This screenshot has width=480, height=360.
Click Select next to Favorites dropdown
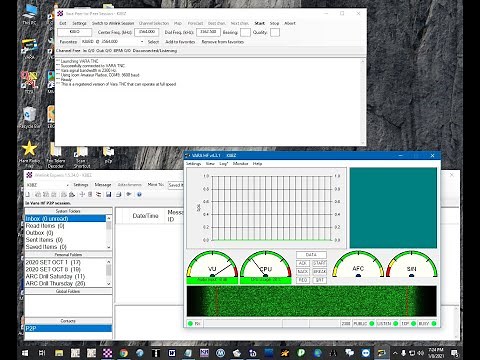(x=153, y=42)
